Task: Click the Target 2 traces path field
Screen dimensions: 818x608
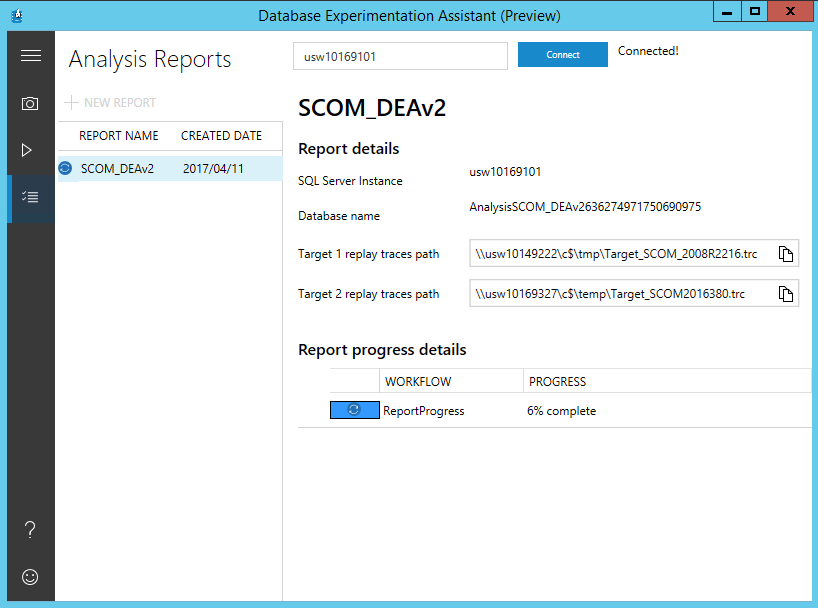Action: click(620, 294)
